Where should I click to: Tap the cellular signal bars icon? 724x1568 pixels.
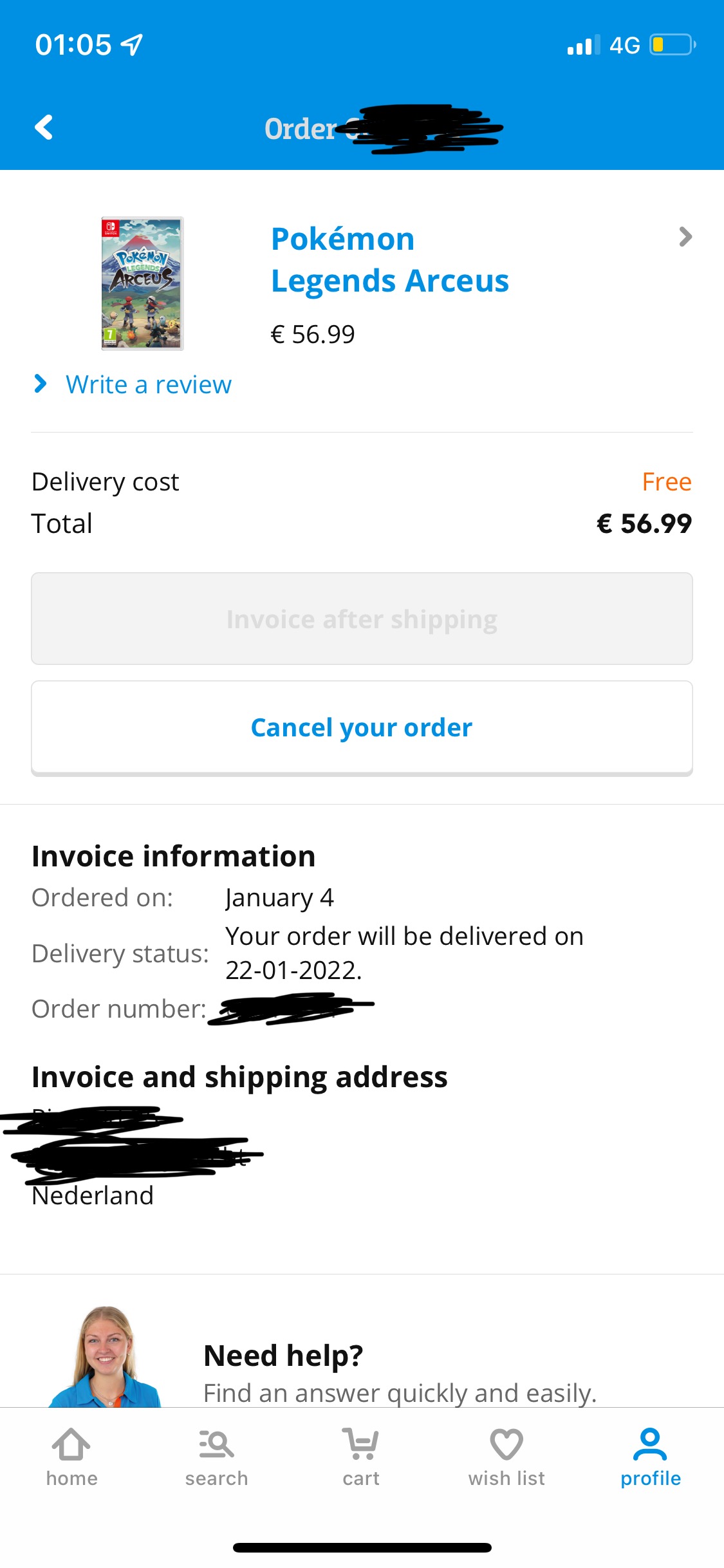pyautogui.click(x=584, y=44)
